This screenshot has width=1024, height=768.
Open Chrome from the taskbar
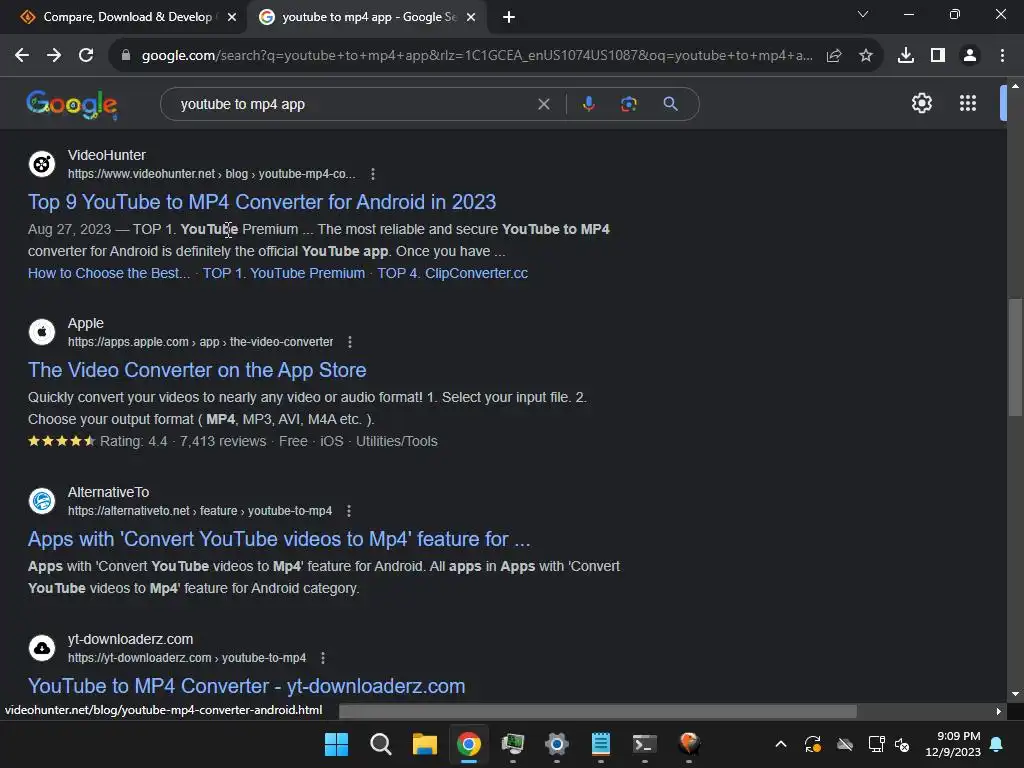tap(468, 744)
